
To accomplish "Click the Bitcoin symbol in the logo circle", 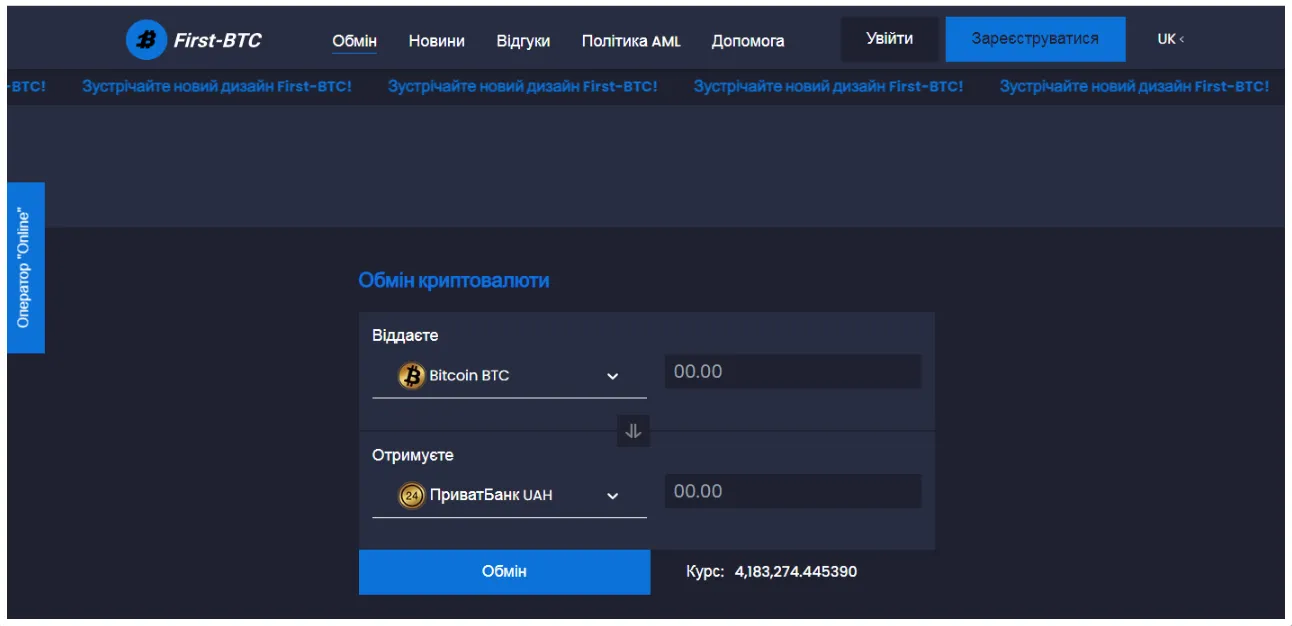I will point(144,39).
